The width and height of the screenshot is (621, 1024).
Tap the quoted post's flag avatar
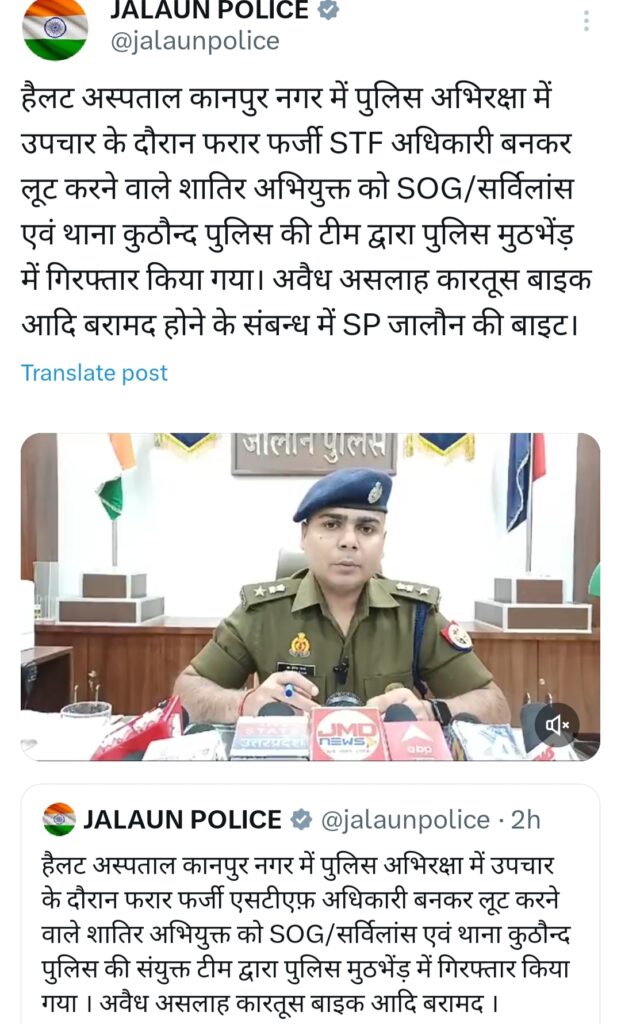point(59,820)
